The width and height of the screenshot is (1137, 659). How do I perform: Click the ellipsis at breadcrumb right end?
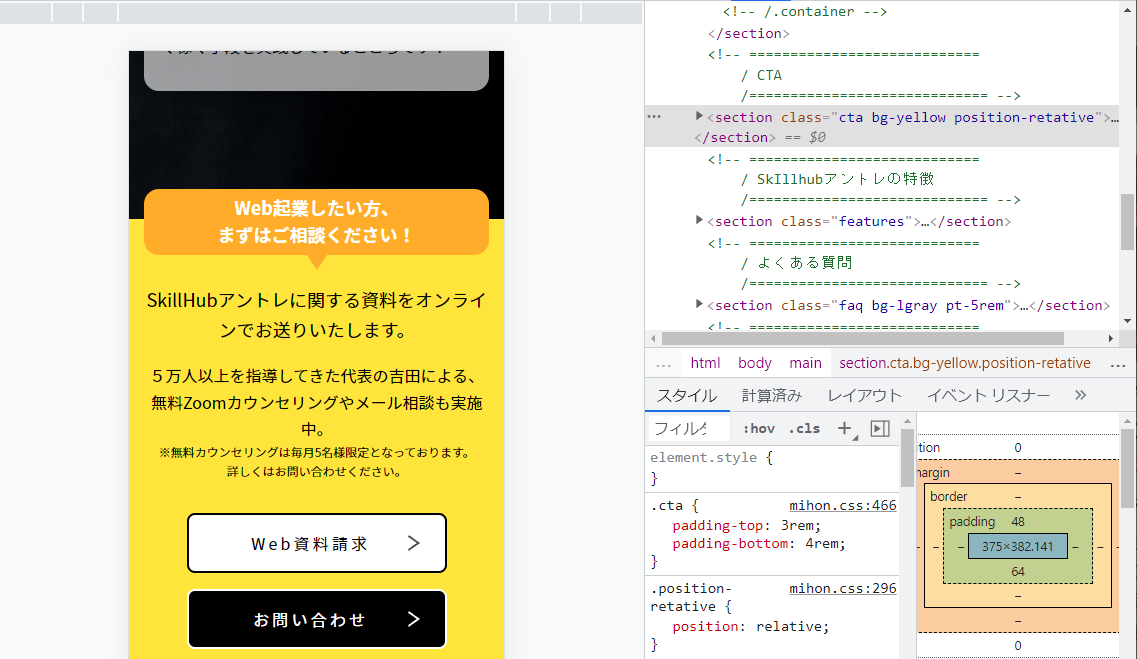tap(1117, 365)
